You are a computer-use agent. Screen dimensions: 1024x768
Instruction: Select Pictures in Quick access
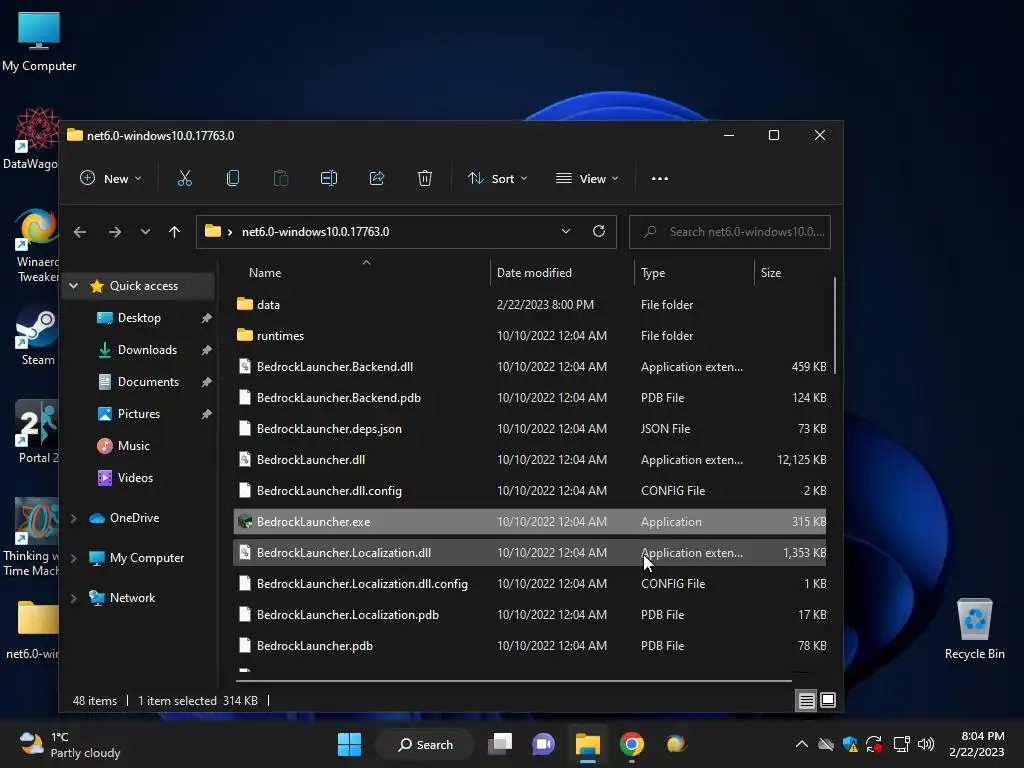[138, 414]
